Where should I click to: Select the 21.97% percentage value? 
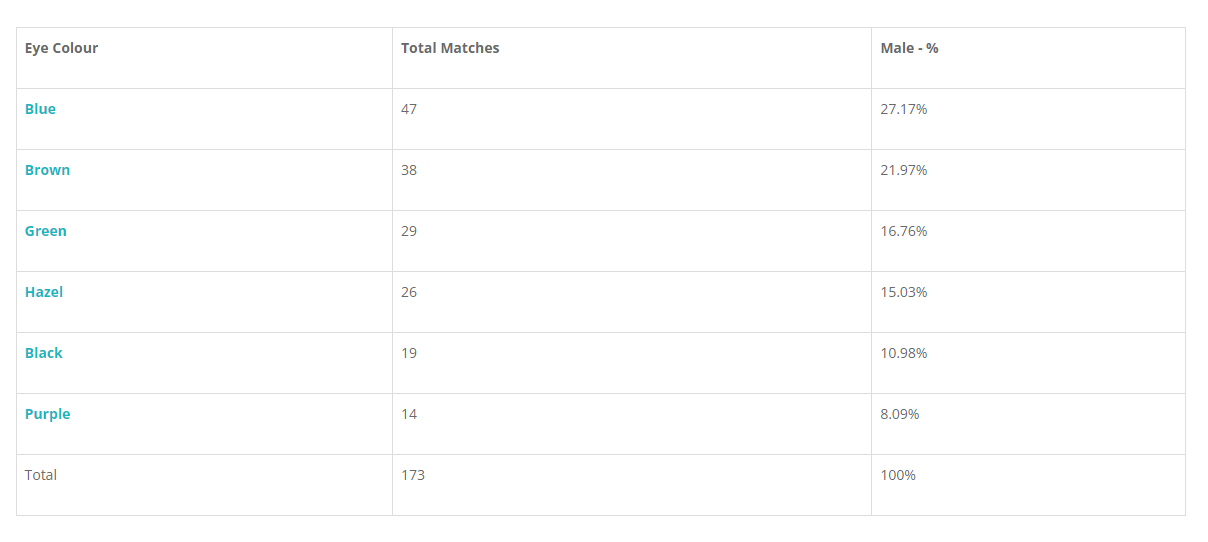(x=903, y=170)
